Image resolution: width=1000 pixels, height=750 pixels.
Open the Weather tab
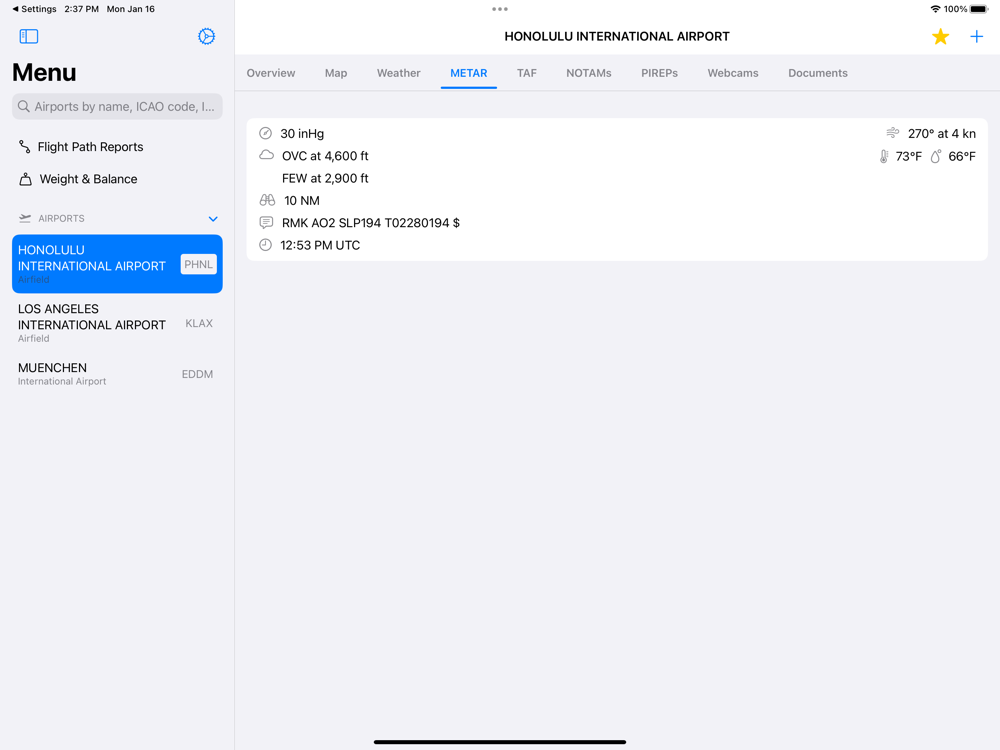click(x=399, y=73)
